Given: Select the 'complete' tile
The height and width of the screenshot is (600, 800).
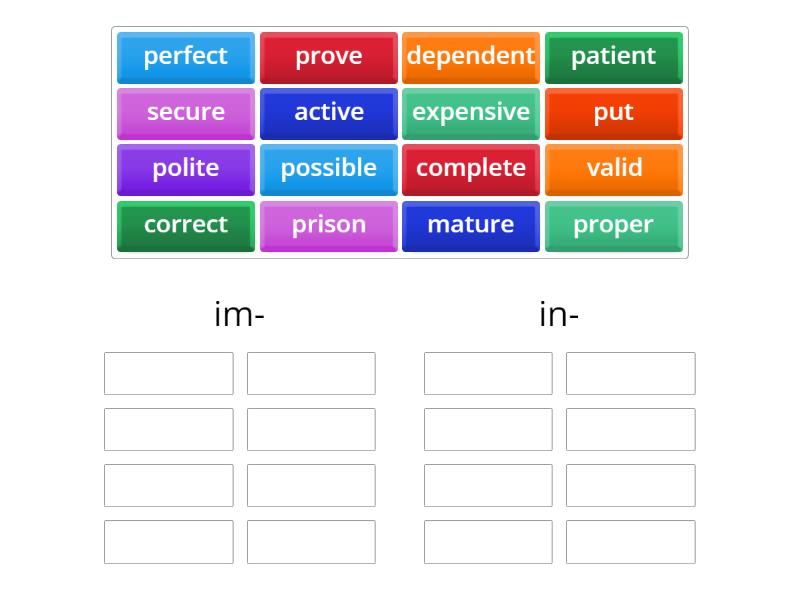Looking at the screenshot, I should coord(471,169).
